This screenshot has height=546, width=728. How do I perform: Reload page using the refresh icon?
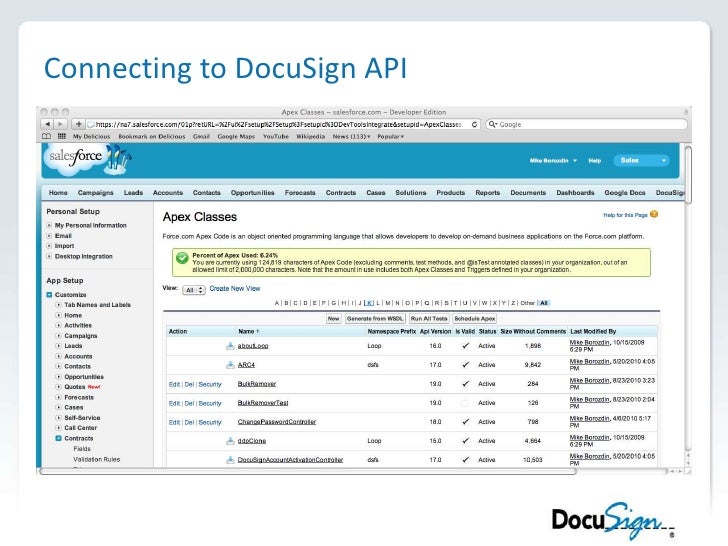(x=474, y=124)
